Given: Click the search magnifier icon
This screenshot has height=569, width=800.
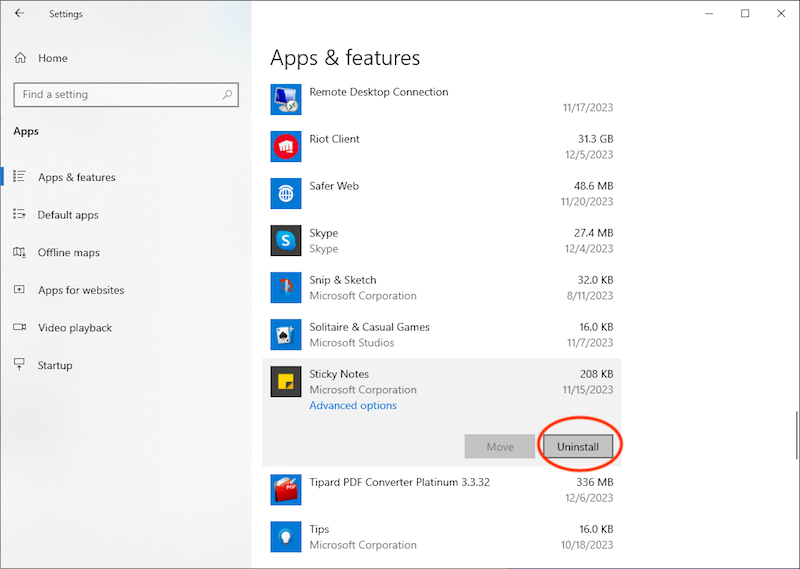Looking at the screenshot, I should tap(227, 94).
